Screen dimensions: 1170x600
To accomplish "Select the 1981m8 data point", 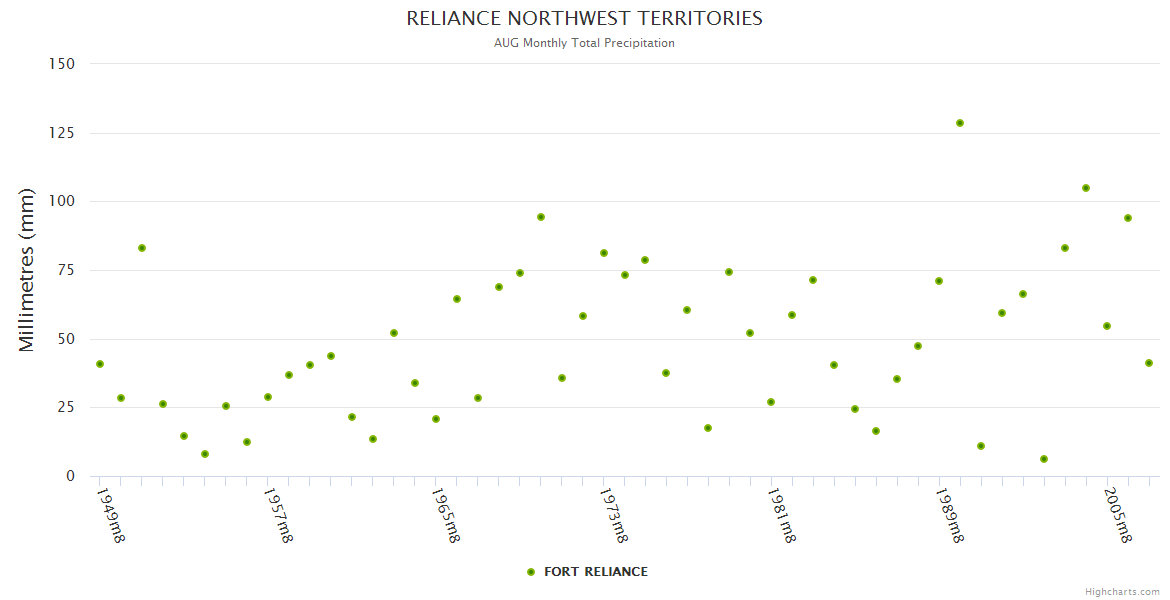I will point(771,402).
